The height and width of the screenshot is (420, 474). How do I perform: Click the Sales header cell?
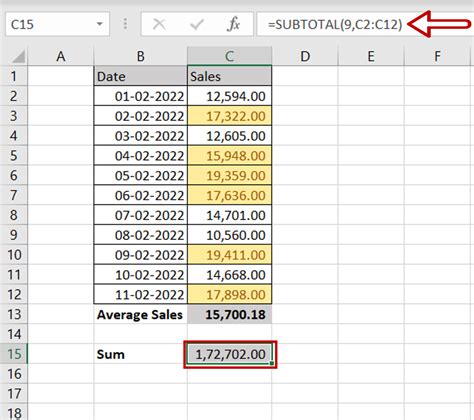click(229, 76)
